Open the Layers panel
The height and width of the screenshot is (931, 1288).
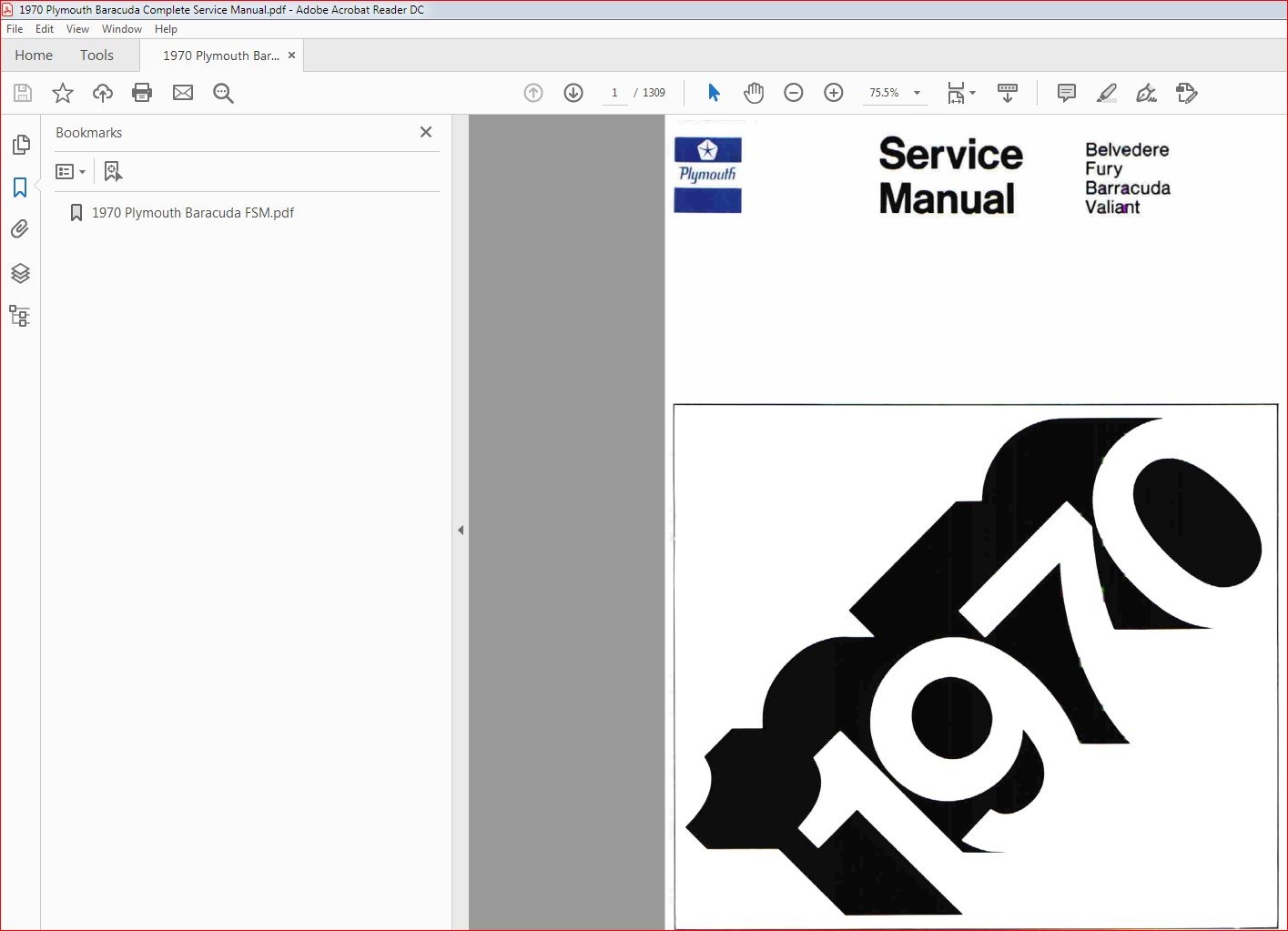(x=20, y=273)
